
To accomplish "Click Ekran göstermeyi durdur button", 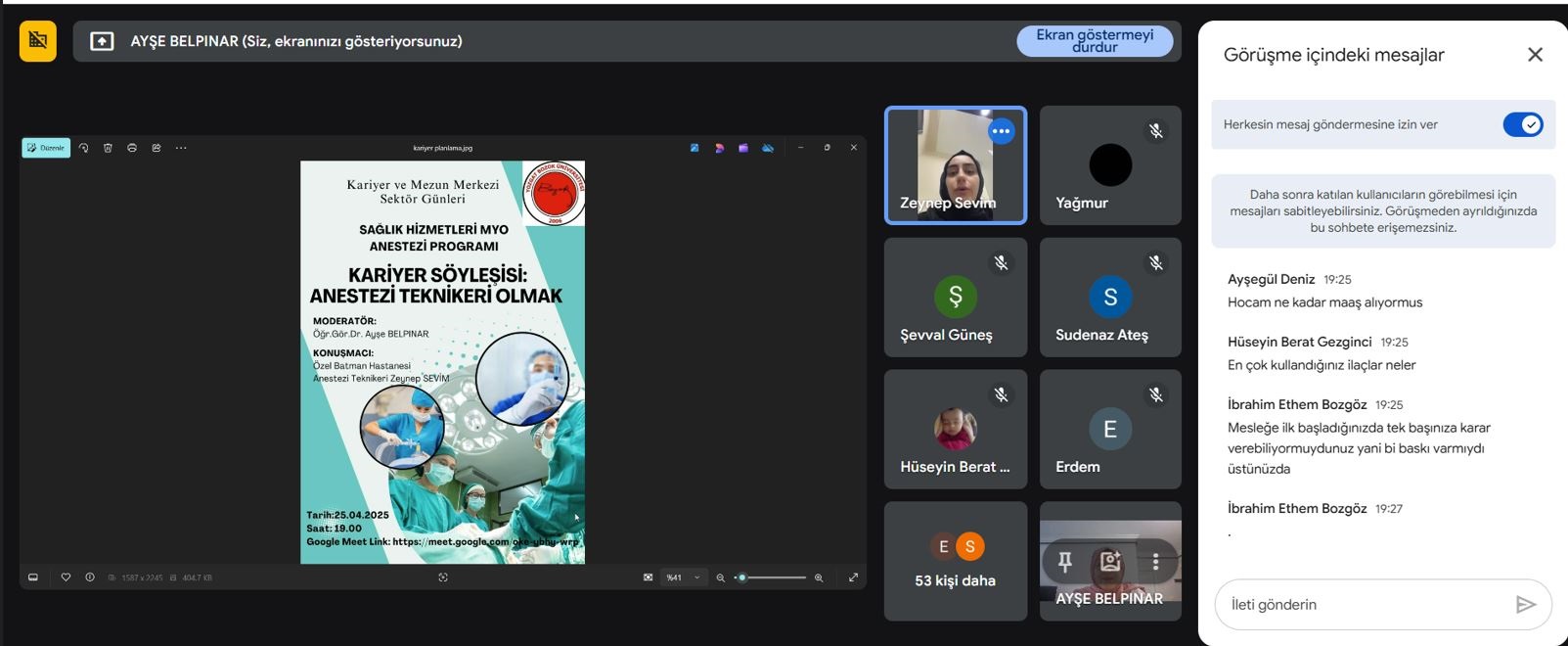I will click(1095, 41).
